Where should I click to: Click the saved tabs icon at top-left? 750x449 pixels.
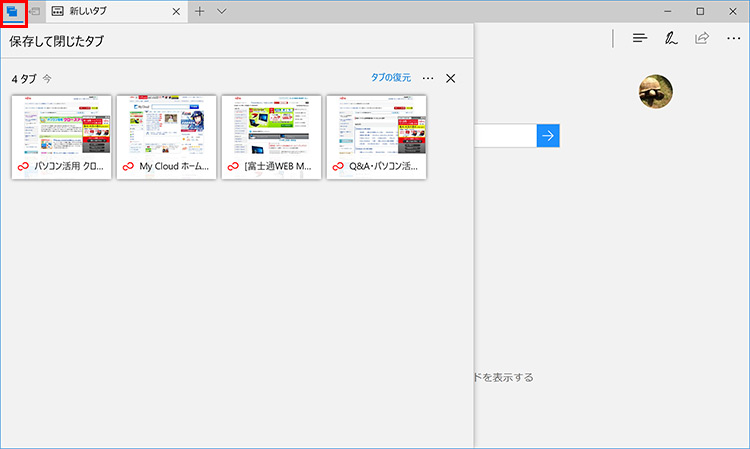tap(13, 11)
